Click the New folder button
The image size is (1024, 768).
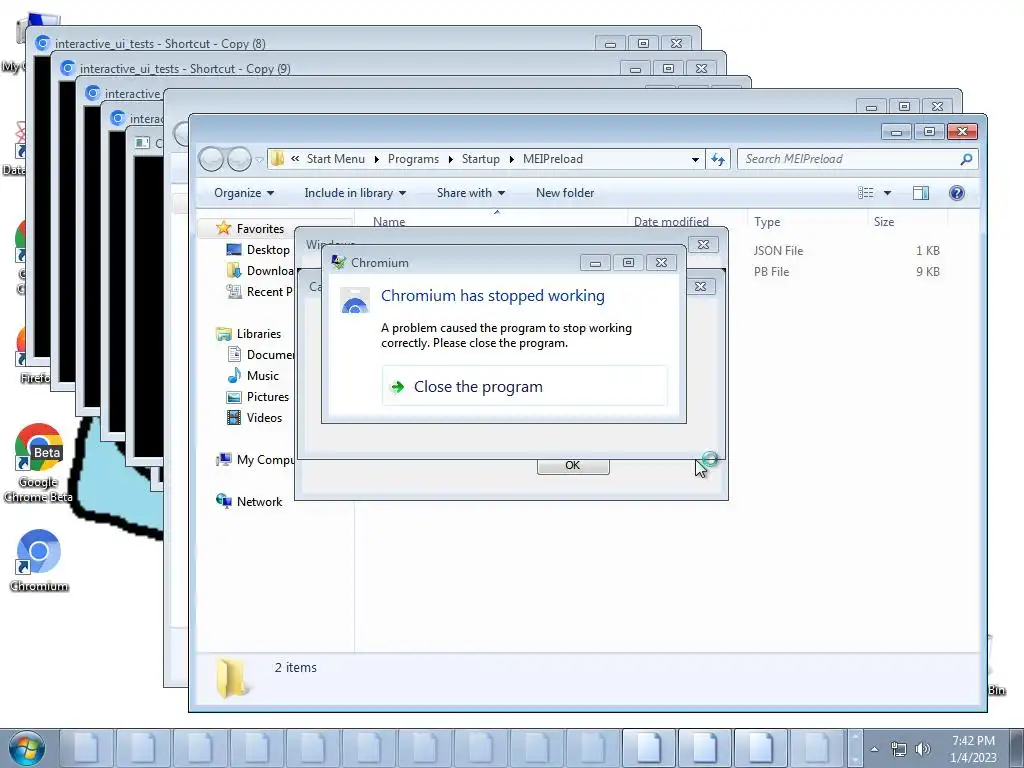pos(565,193)
